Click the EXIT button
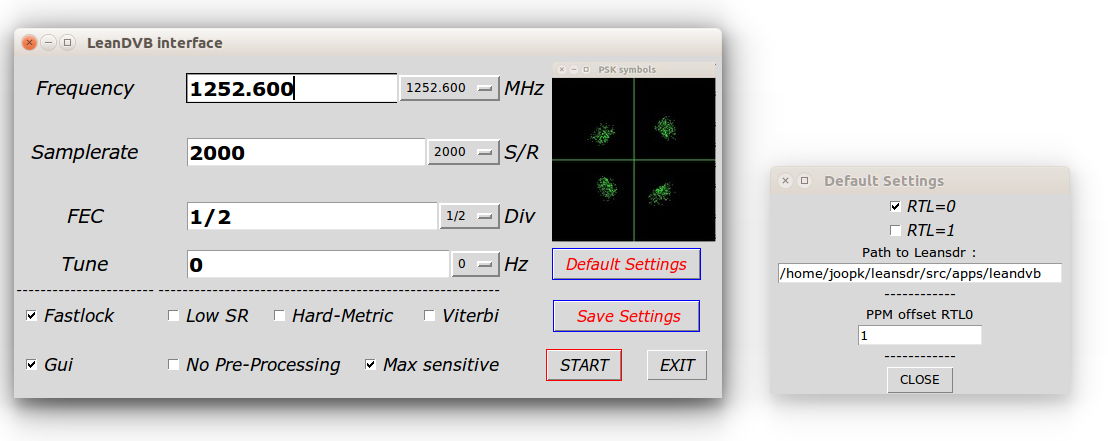The height and width of the screenshot is (441, 1108). [x=677, y=365]
